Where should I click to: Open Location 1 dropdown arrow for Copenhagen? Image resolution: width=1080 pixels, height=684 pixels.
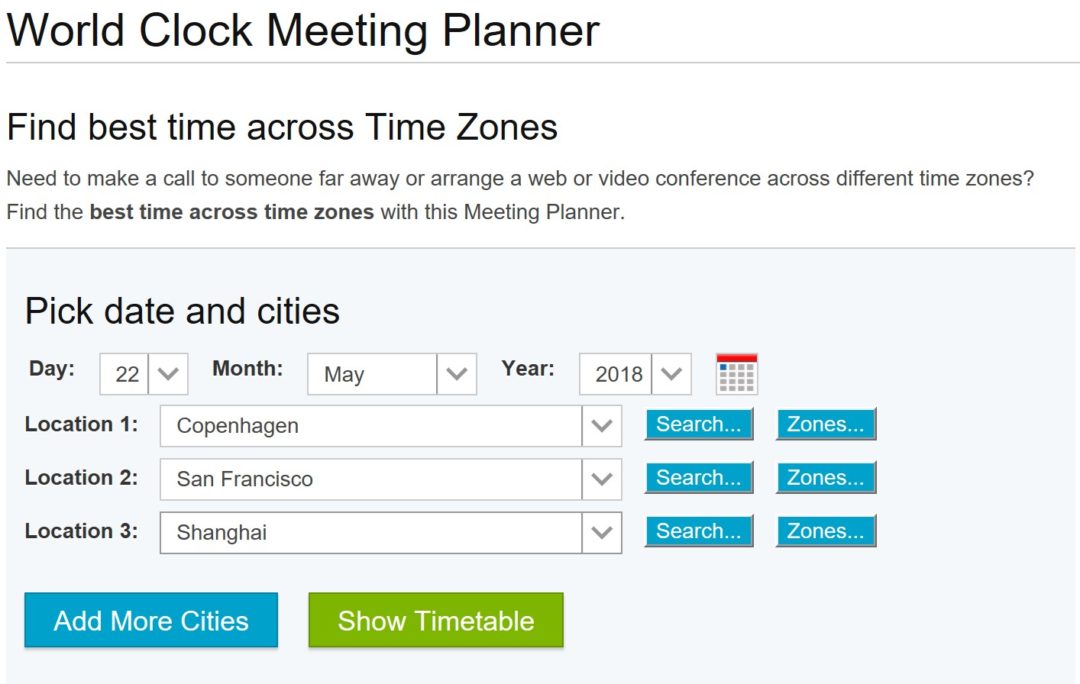coord(601,426)
